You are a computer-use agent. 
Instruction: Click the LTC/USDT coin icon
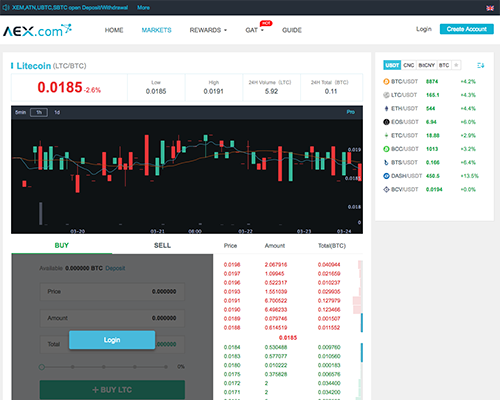386,95
